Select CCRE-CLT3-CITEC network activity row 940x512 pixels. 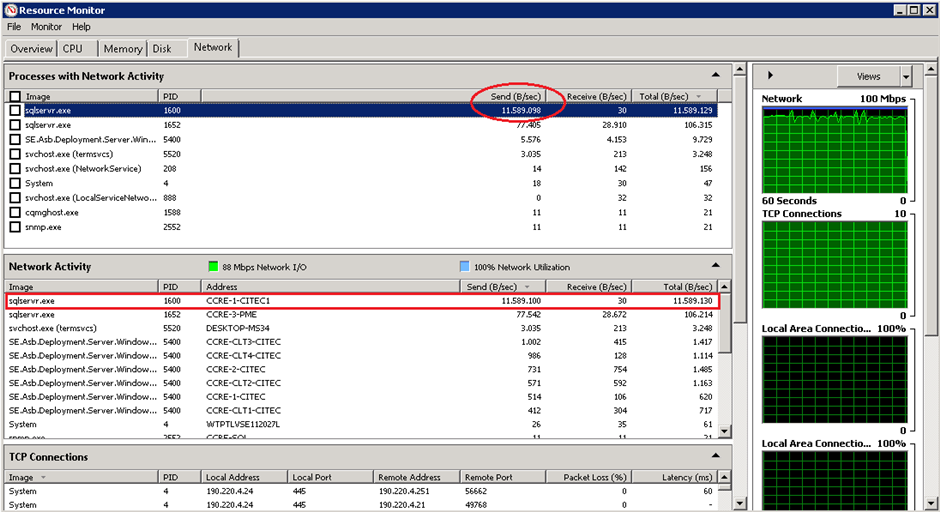coord(362,342)
